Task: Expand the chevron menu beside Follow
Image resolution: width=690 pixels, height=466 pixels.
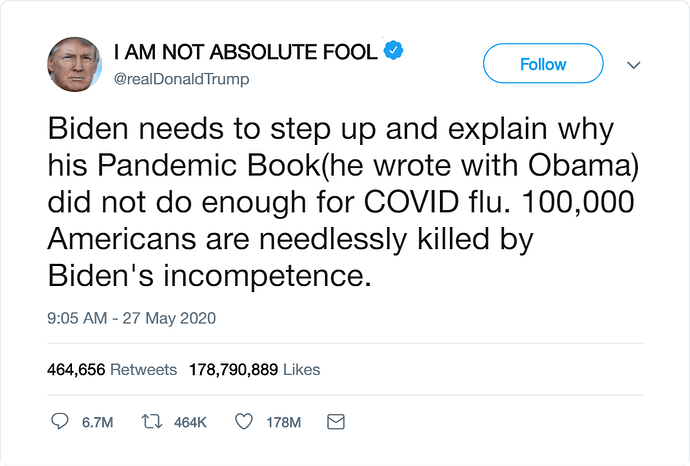Action: (x=632, y=65)
